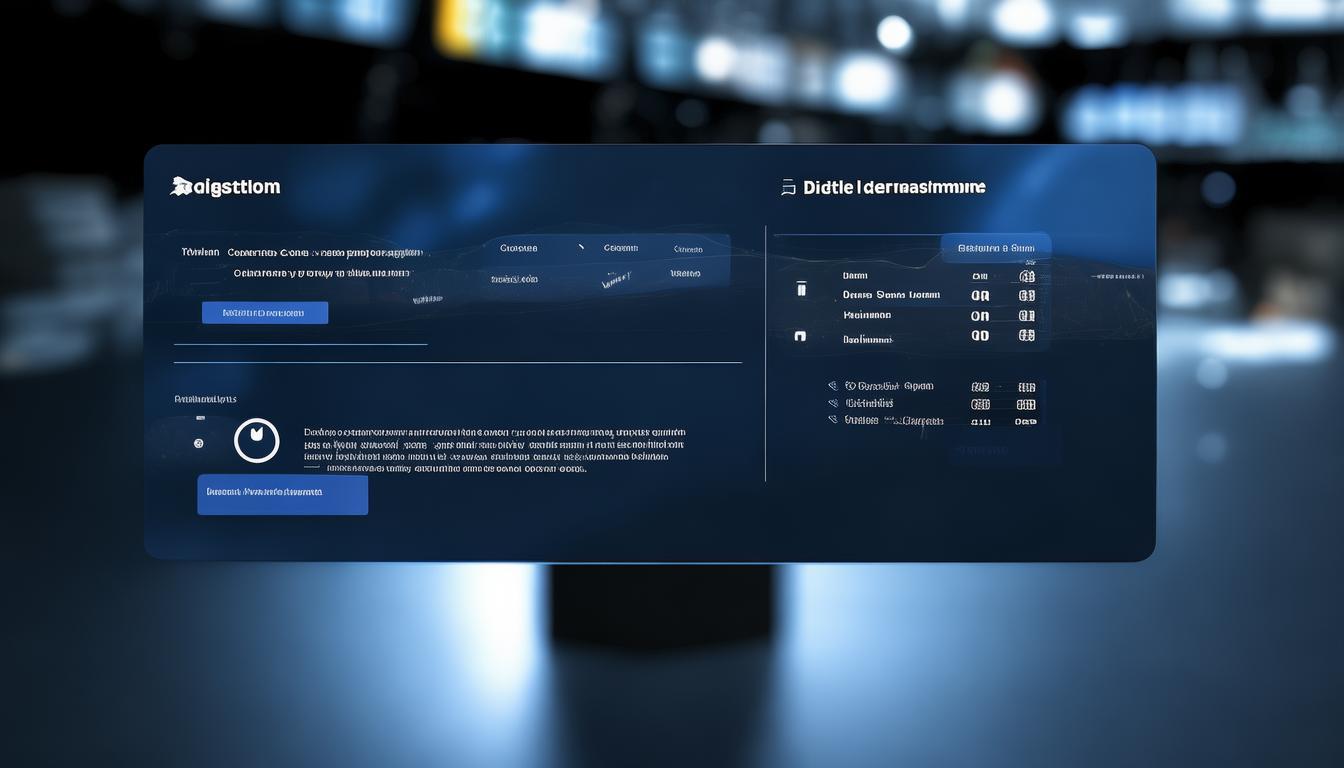The width and height of the screenshot is (1344, 768).
Task: Click the arrow icon next to the second lower option
Action: click(833, 403)
